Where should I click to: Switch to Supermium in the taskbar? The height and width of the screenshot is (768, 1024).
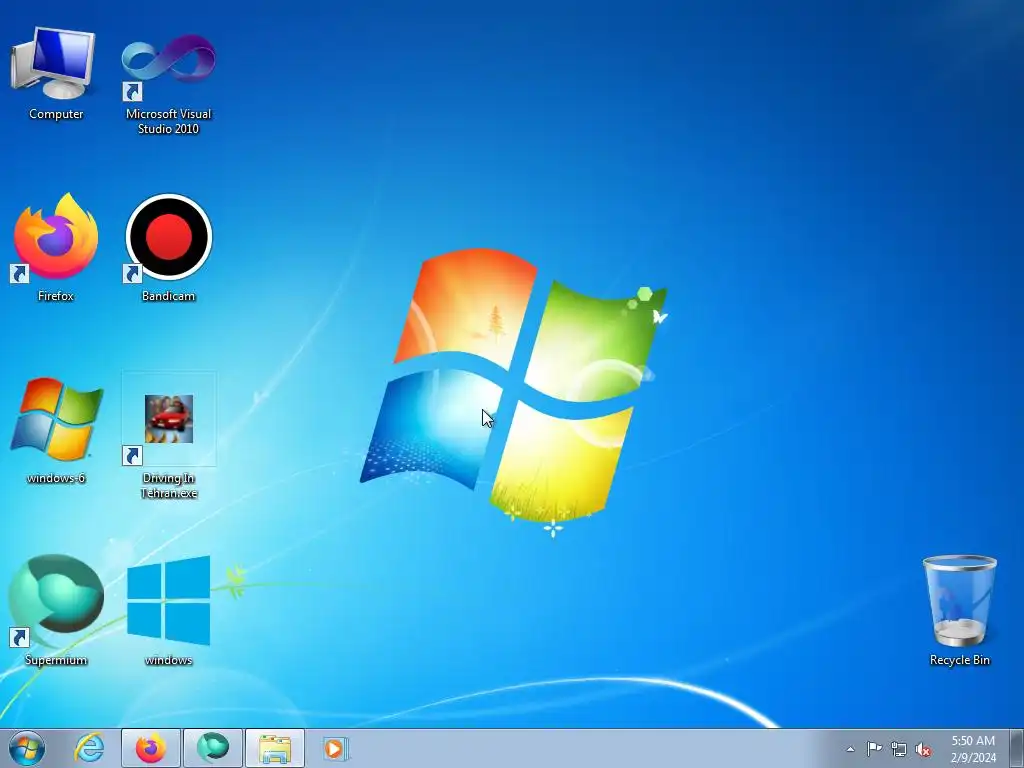click(x=213, y=748)
